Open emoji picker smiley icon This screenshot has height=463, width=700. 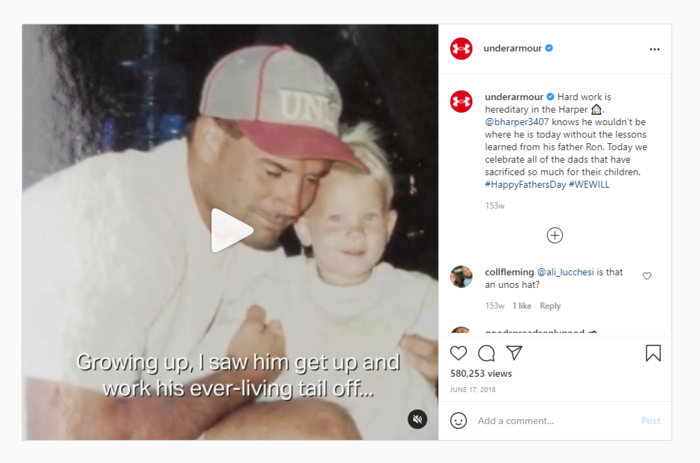[x=458, y=421]
